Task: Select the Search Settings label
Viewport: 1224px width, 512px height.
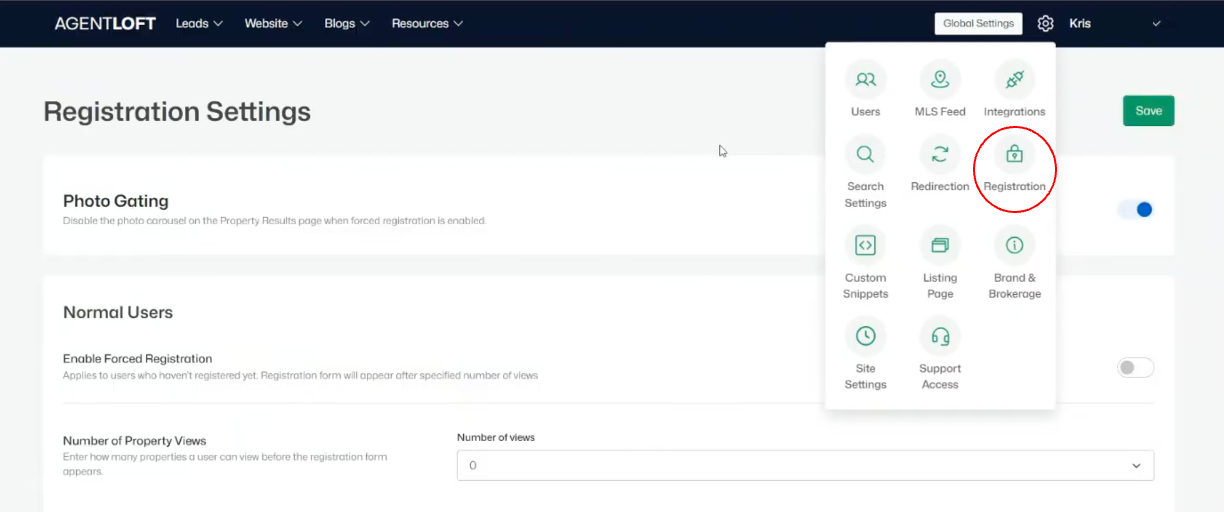Action: [x=865, y=195]
